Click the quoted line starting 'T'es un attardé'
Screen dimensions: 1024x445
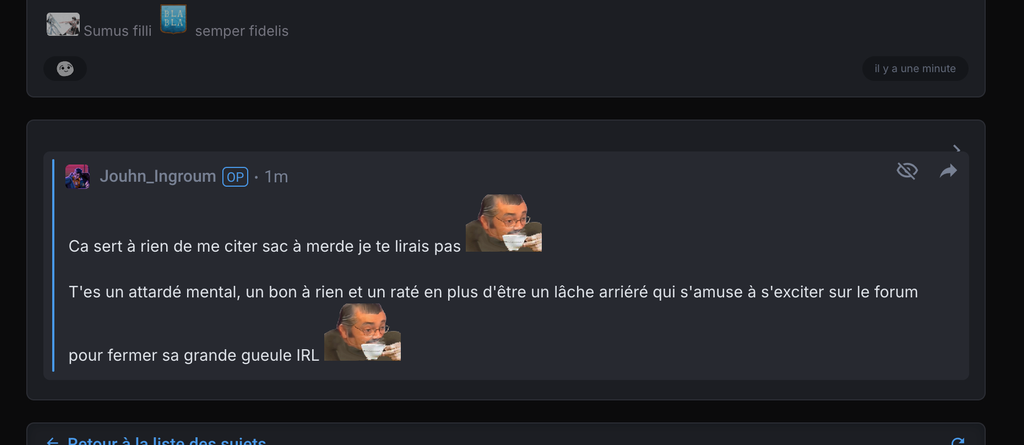point(493,292)
